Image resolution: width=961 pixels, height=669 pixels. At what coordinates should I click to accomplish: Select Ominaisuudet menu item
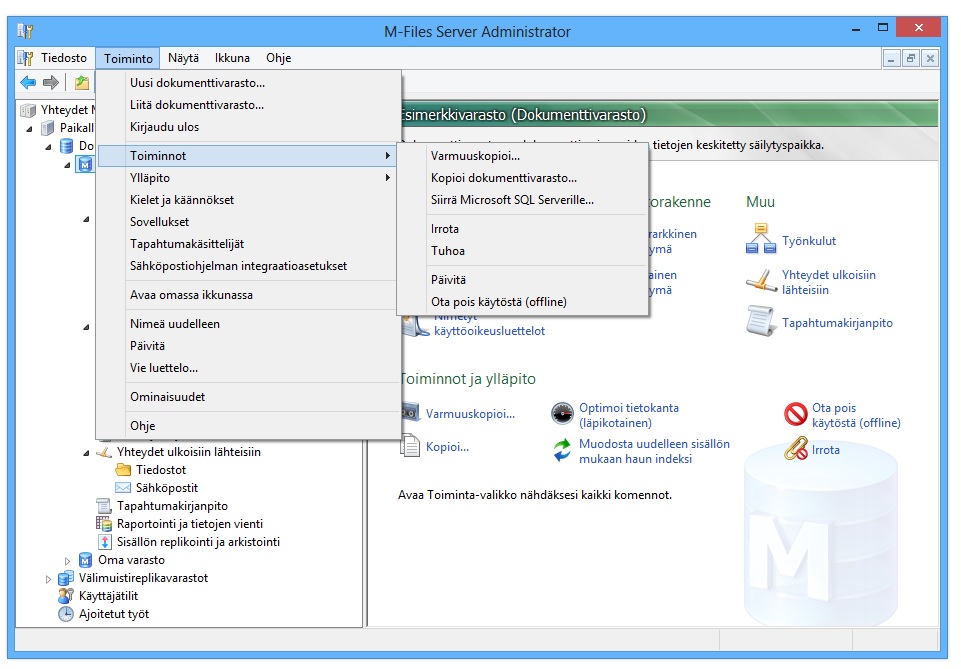point(248,396)
